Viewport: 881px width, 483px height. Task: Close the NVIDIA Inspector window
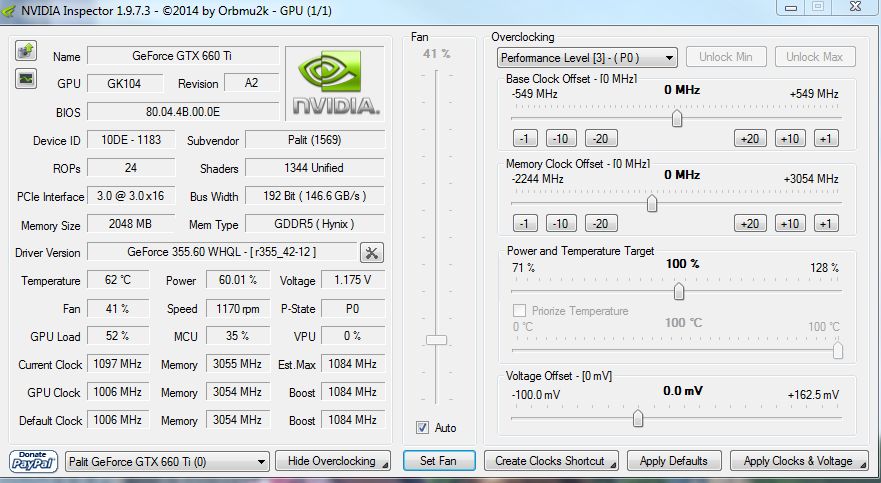click(856, 7)
